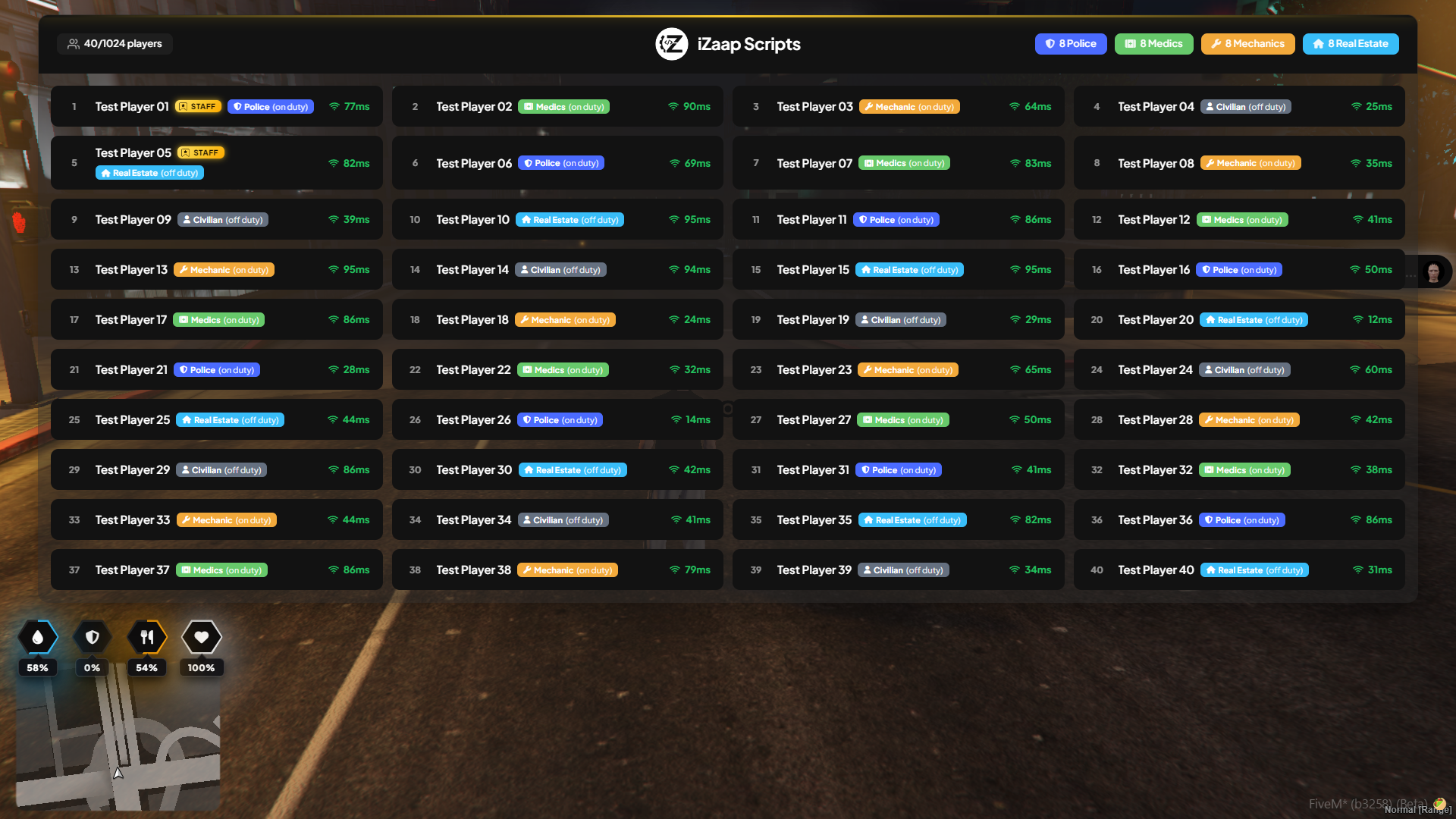This screenshot has width=1456, height=819.
Task: Click Test Player 05's Real Estate tag
Action: click(x=149, y=173)
